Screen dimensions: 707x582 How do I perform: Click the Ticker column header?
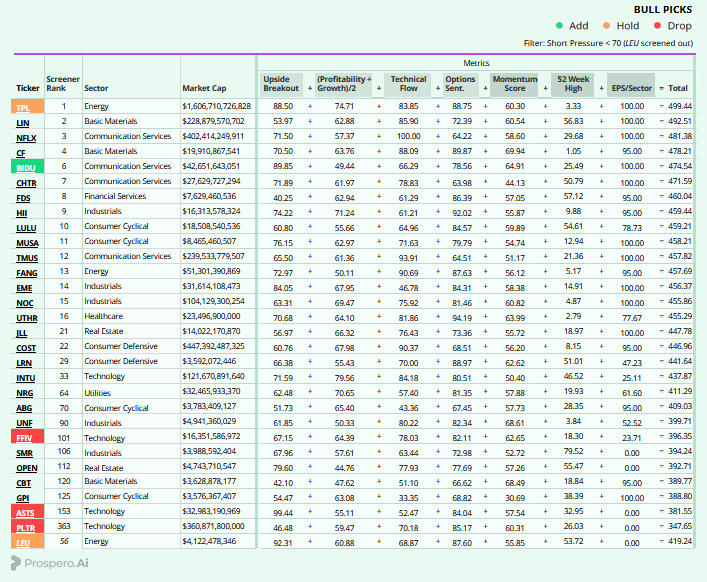[28, 88]
